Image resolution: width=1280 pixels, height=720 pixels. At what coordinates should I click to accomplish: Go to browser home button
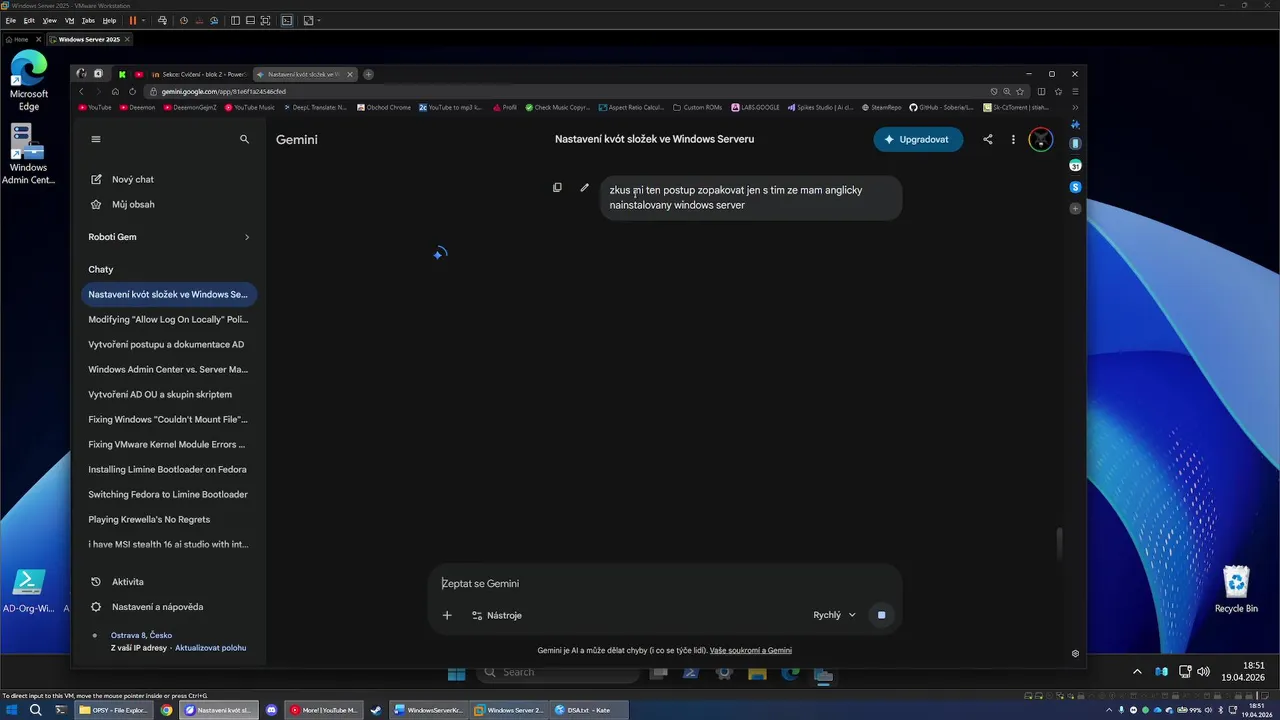tap(115, 91)
